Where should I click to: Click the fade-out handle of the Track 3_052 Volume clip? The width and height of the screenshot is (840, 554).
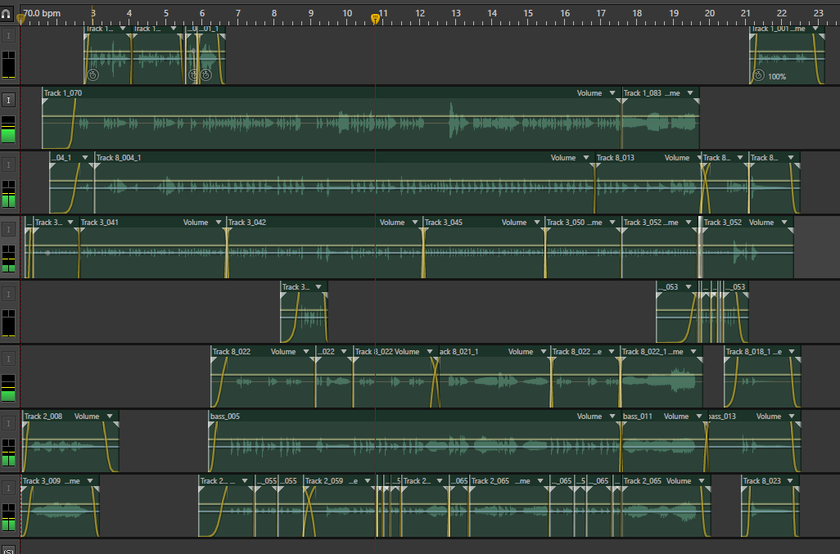[x=790, y=230]
